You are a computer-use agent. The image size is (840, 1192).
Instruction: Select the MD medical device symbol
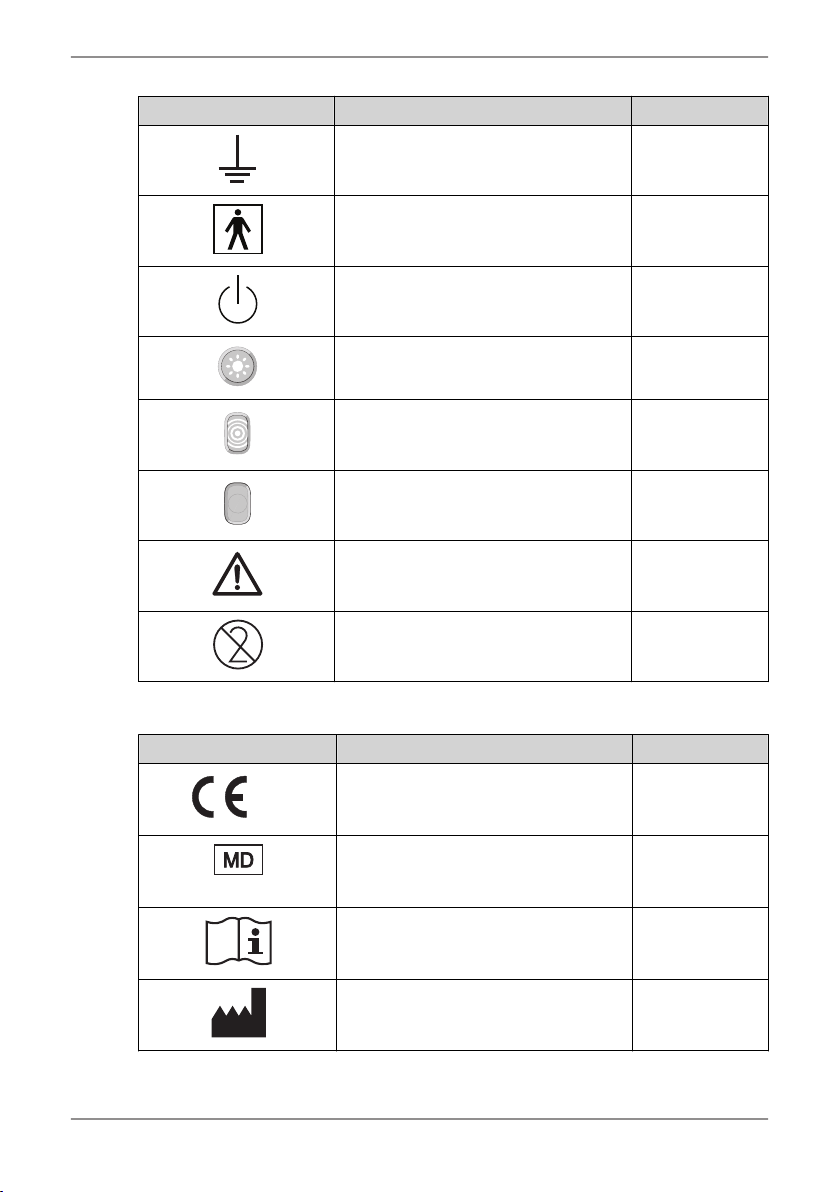[x=238, y=860]
